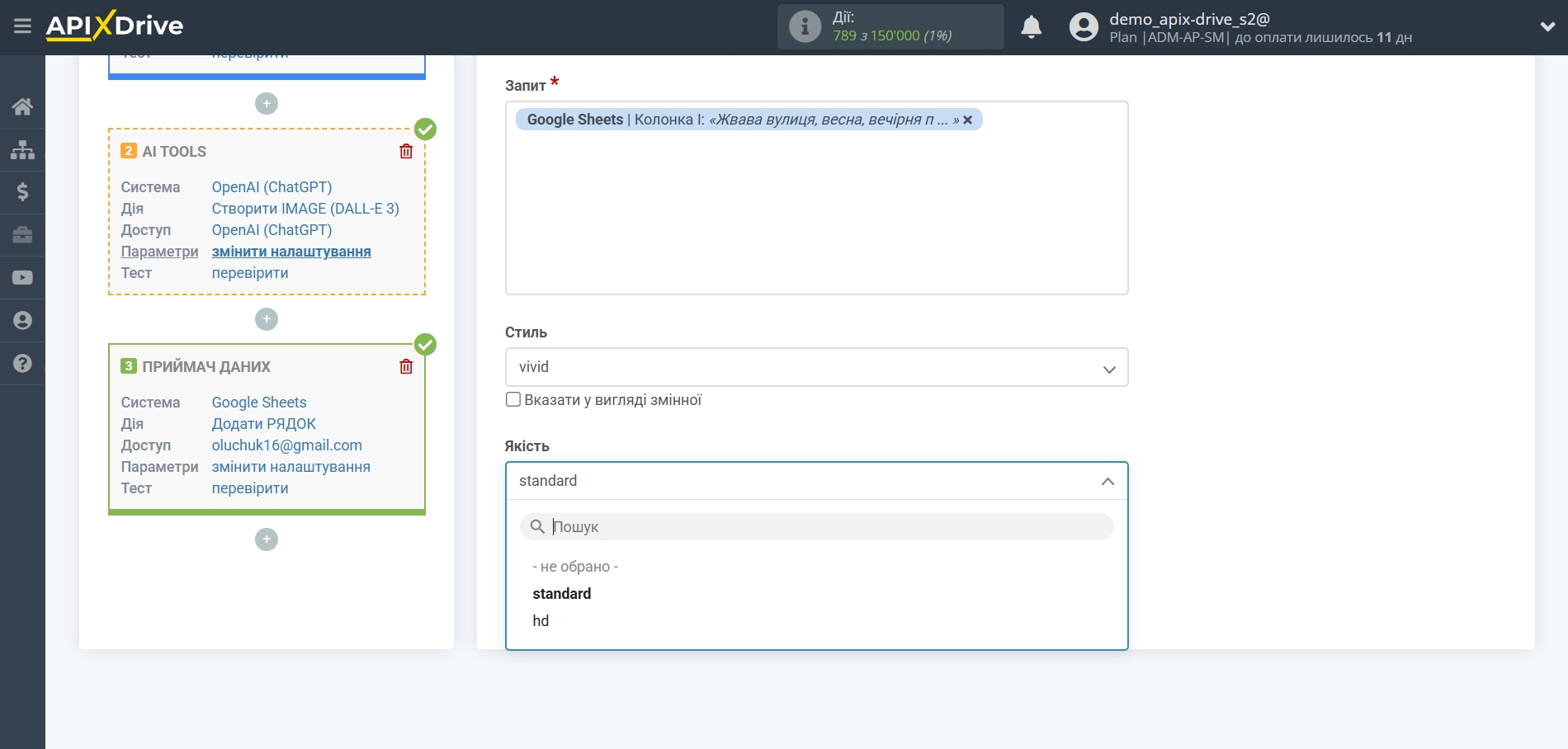Click the green checkmark on AI TOOLS block

pos(425,130)
